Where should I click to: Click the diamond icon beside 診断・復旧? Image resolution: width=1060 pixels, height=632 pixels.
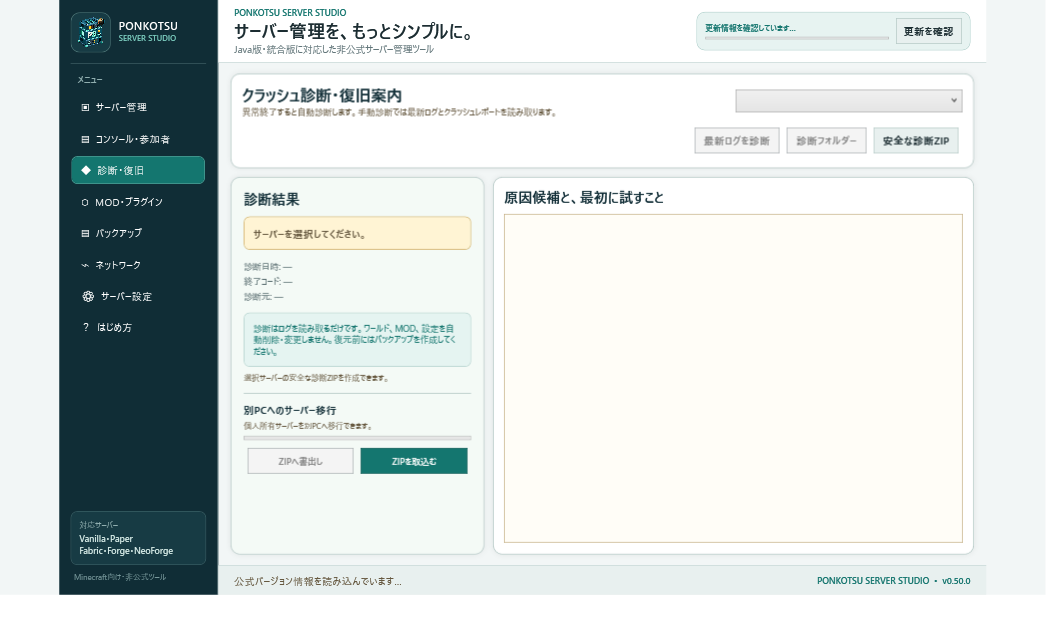point(86,170)
